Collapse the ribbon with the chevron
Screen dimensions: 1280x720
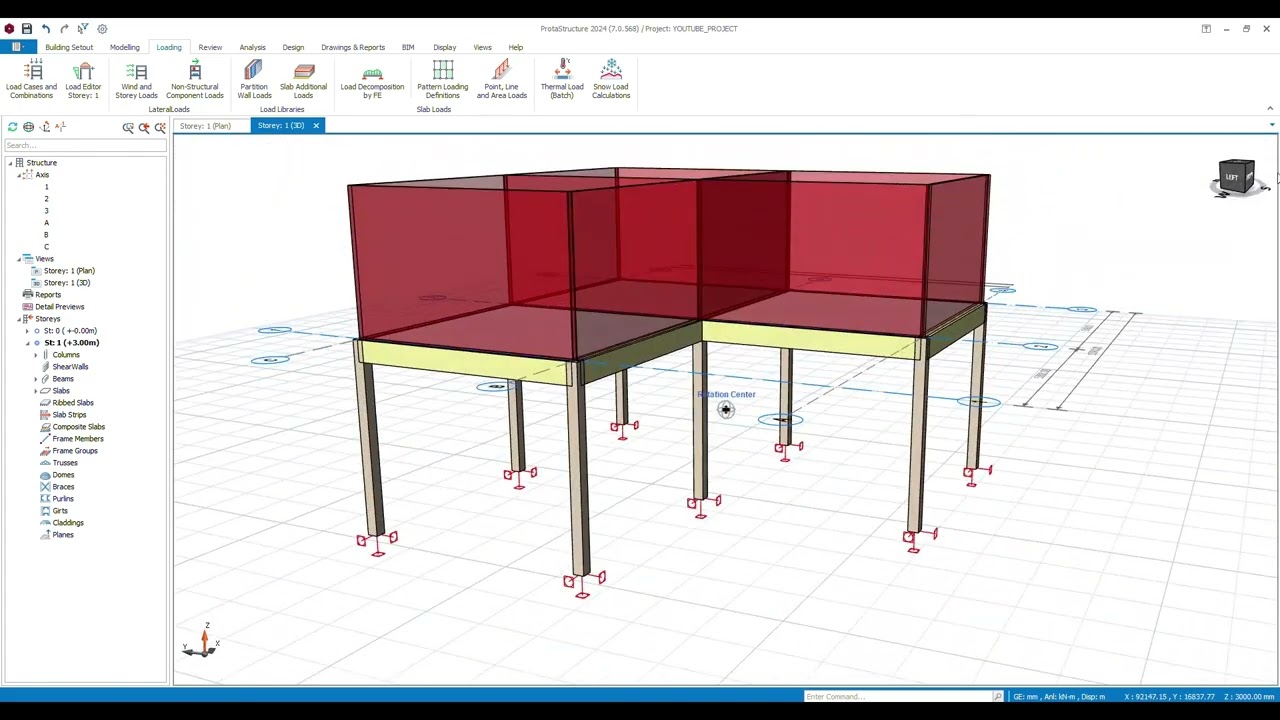click(x=1270, y=108)
